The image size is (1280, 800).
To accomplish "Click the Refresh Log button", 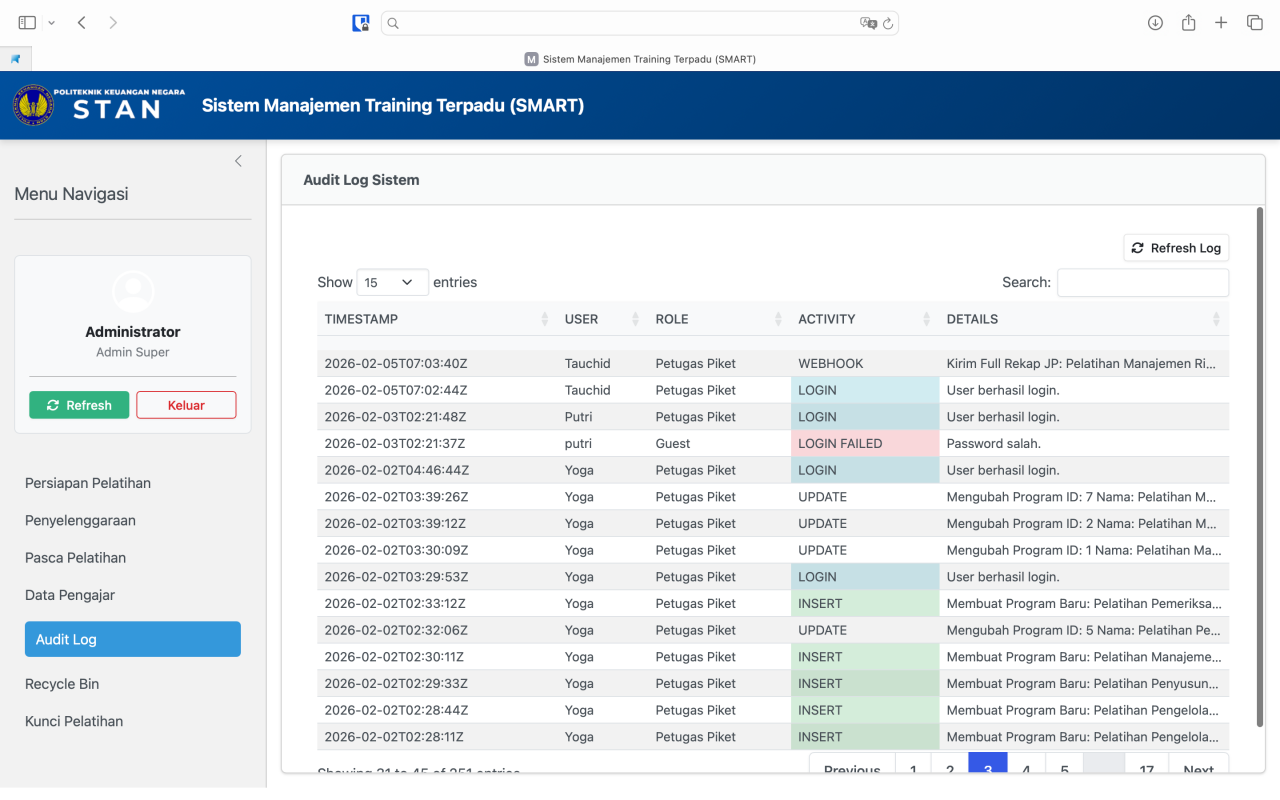I will tap(1175, 248).
